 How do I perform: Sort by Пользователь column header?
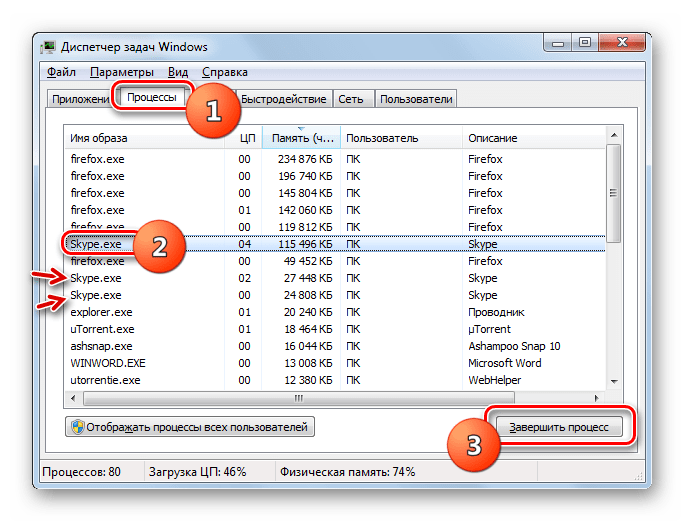401,138
